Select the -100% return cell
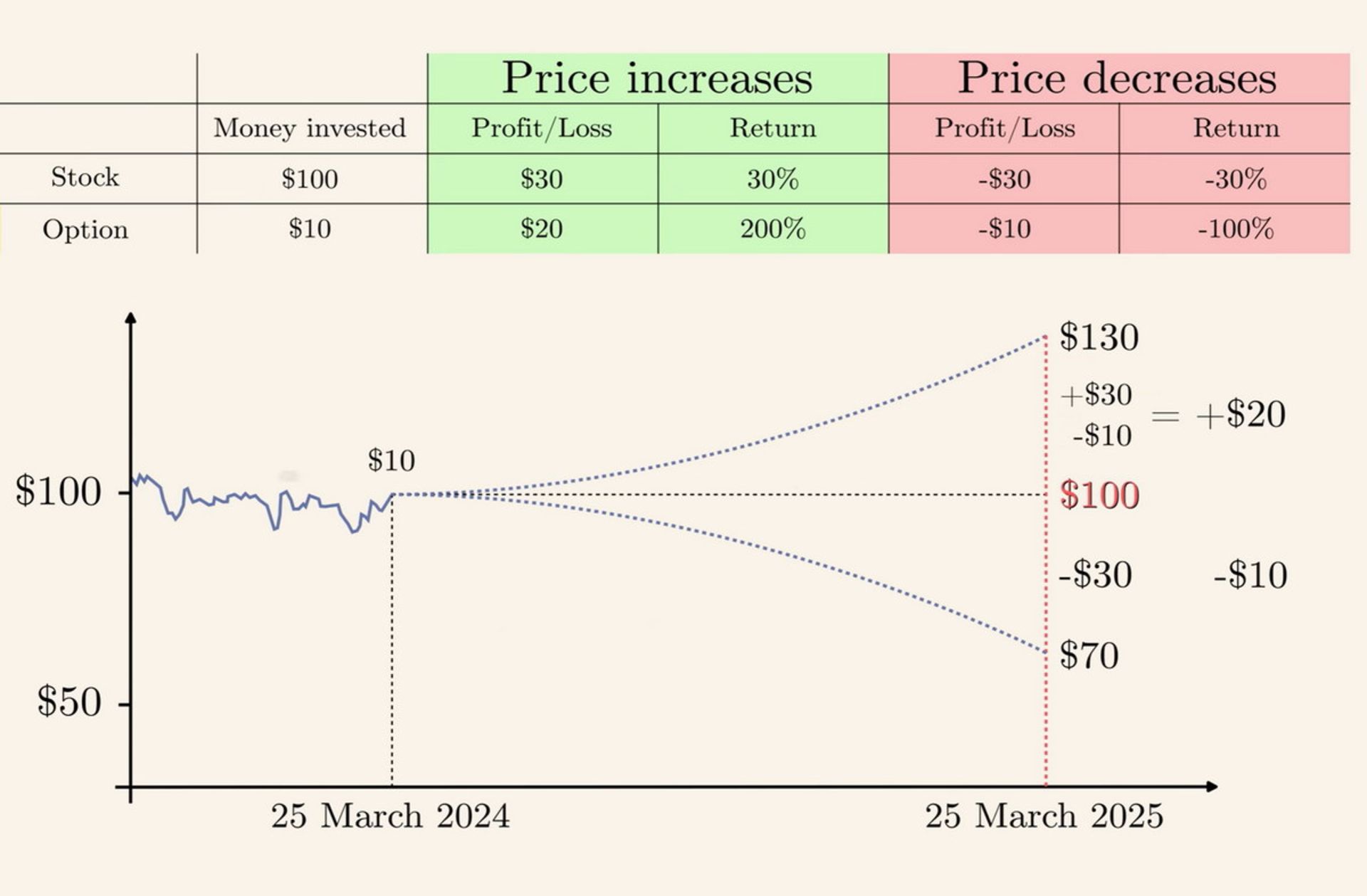The width and height of the screenshot is (1367, 896). pos(1235,229)
